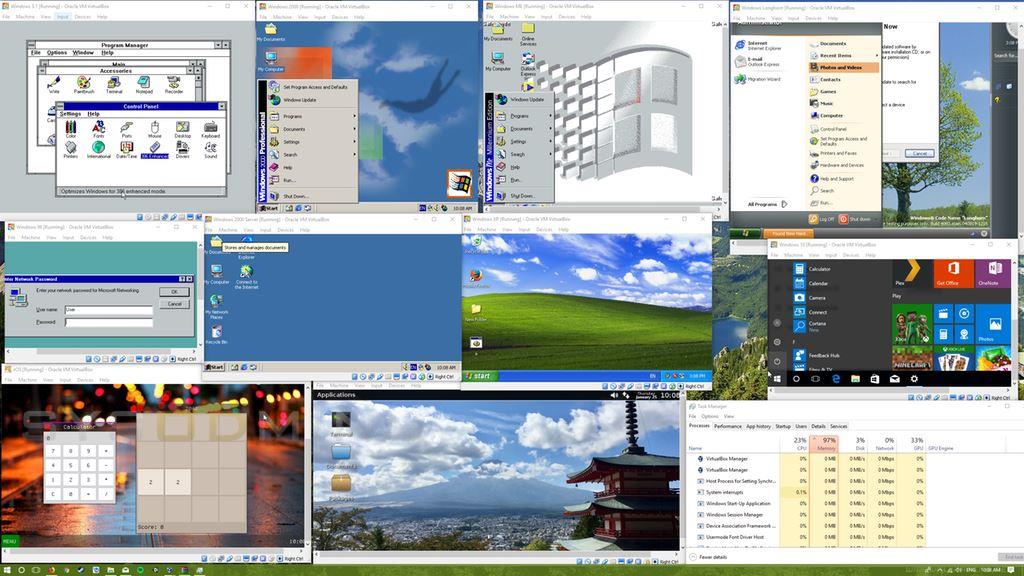Expand All Programs in Longhorn Start menu

[767, 204]
